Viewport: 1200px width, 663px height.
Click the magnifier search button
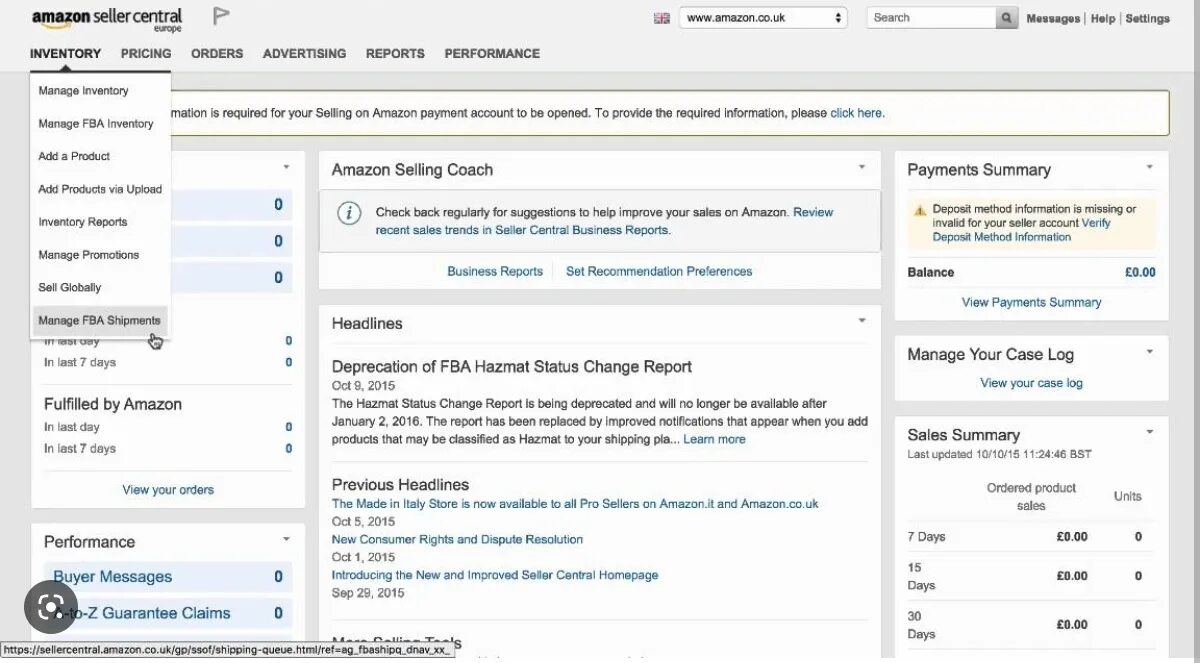[1007, 18]
